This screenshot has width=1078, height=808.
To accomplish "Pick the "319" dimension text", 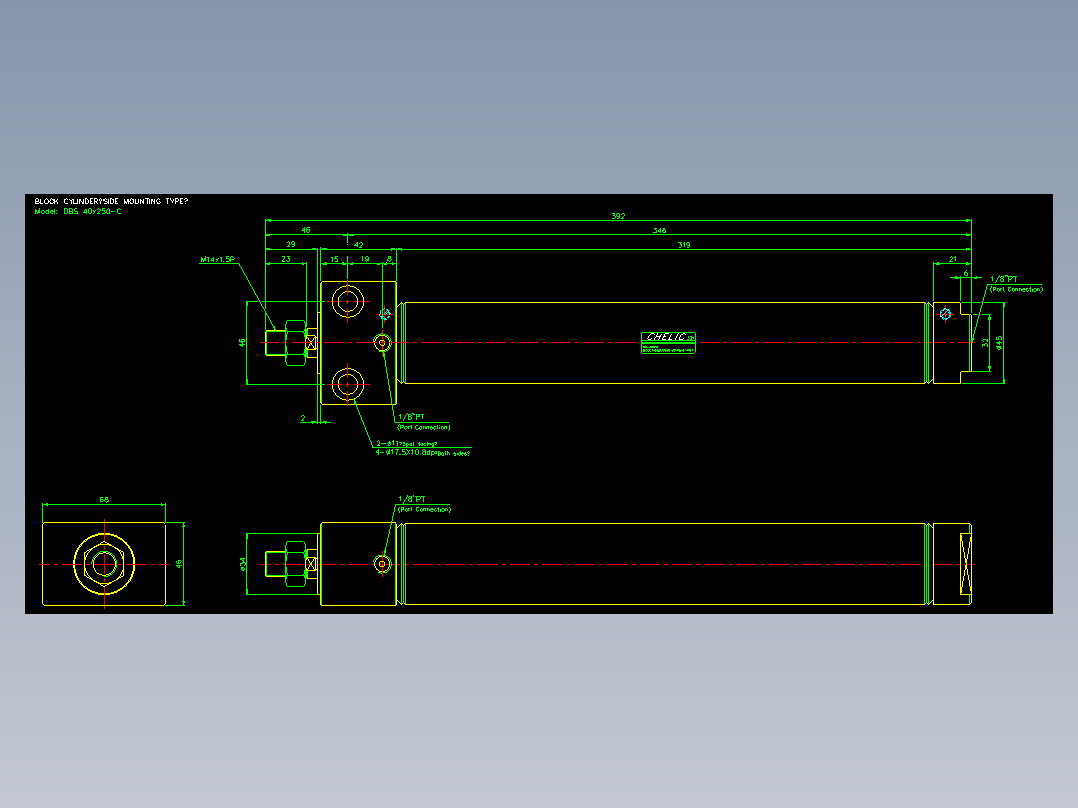I will (684, 245).
